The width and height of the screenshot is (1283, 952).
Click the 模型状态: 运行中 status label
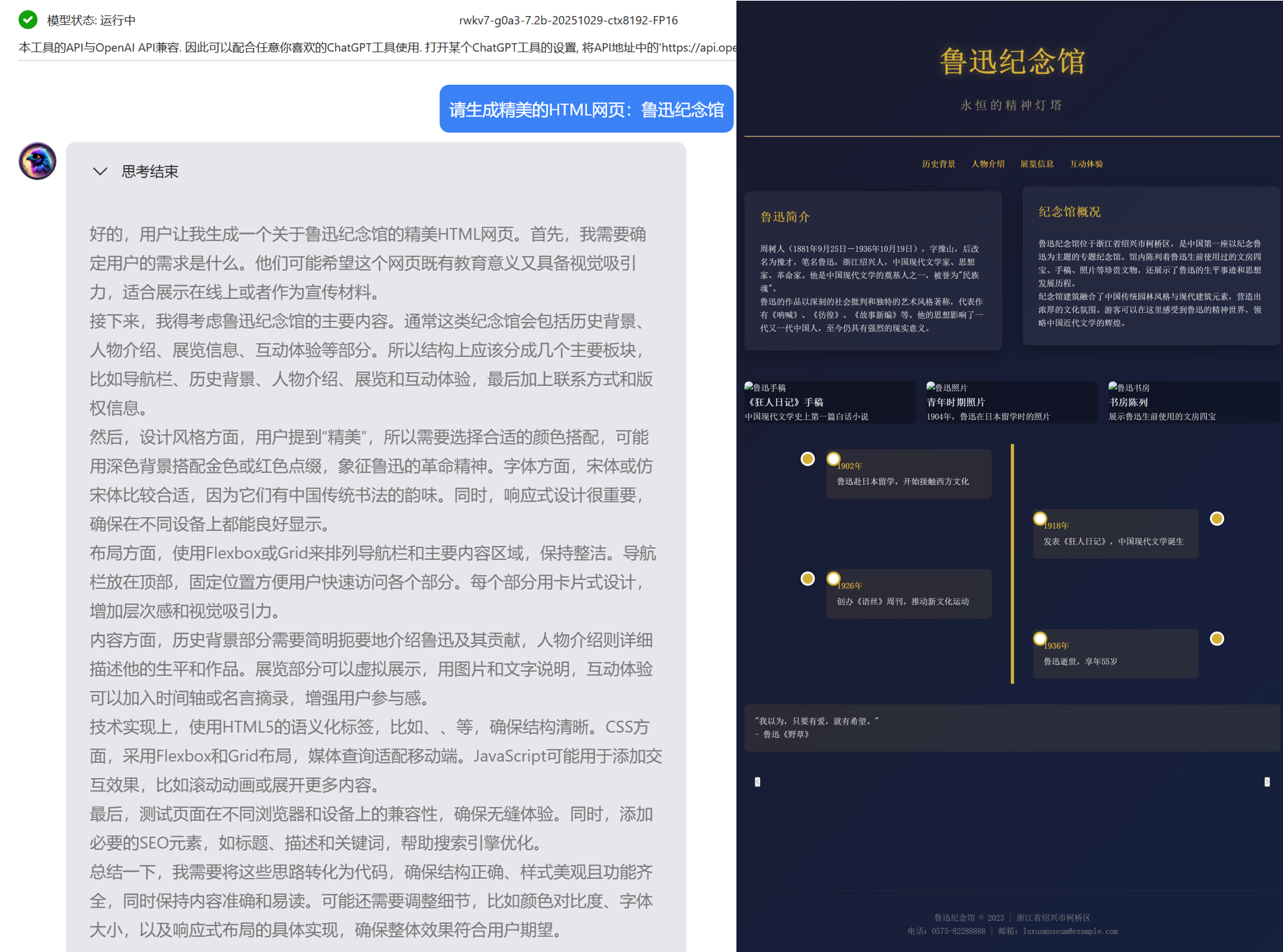pyautogui.click(x=91, y=20)
